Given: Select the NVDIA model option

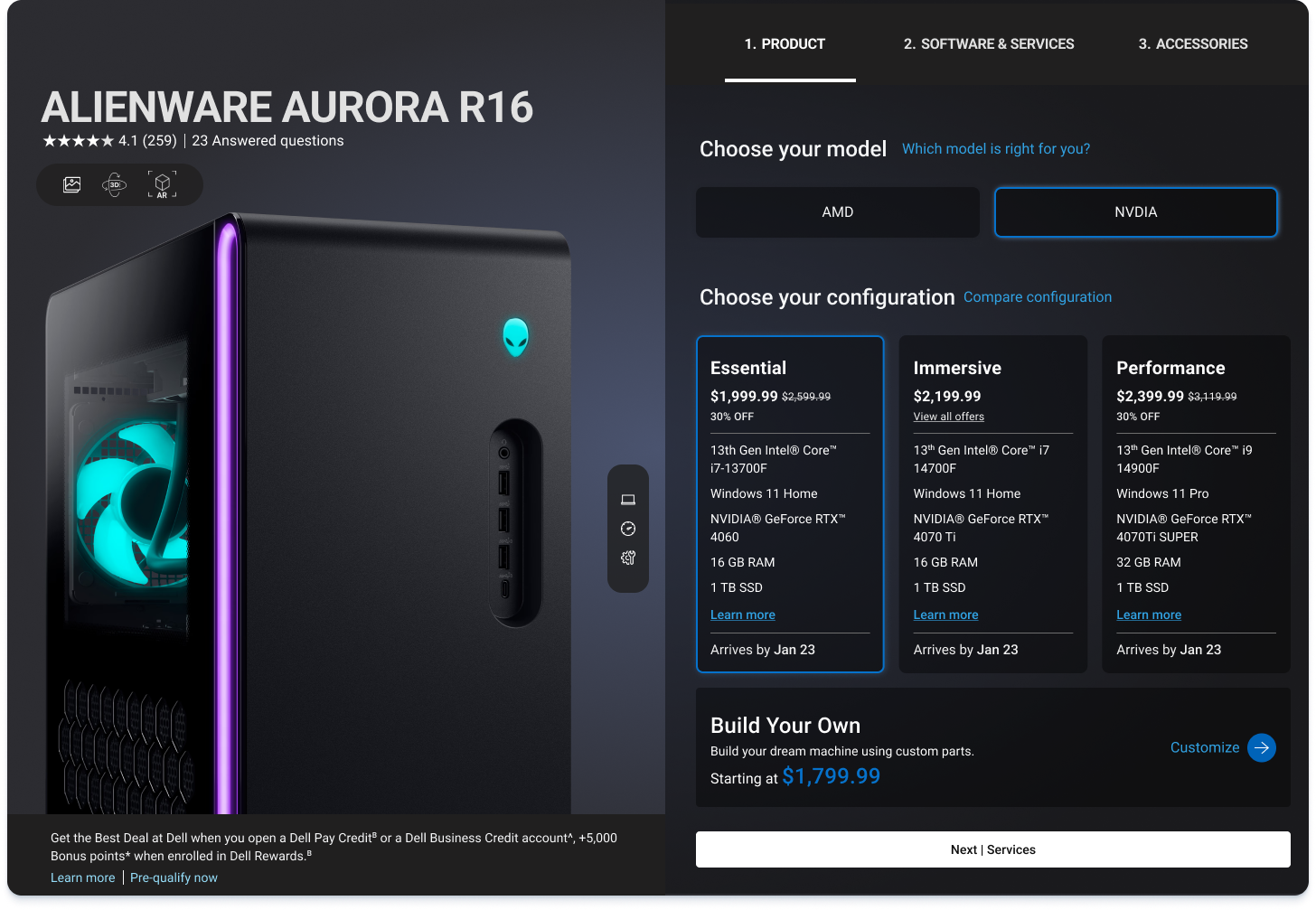Looking at the screenshot, I should click(x=1136, y=212).
